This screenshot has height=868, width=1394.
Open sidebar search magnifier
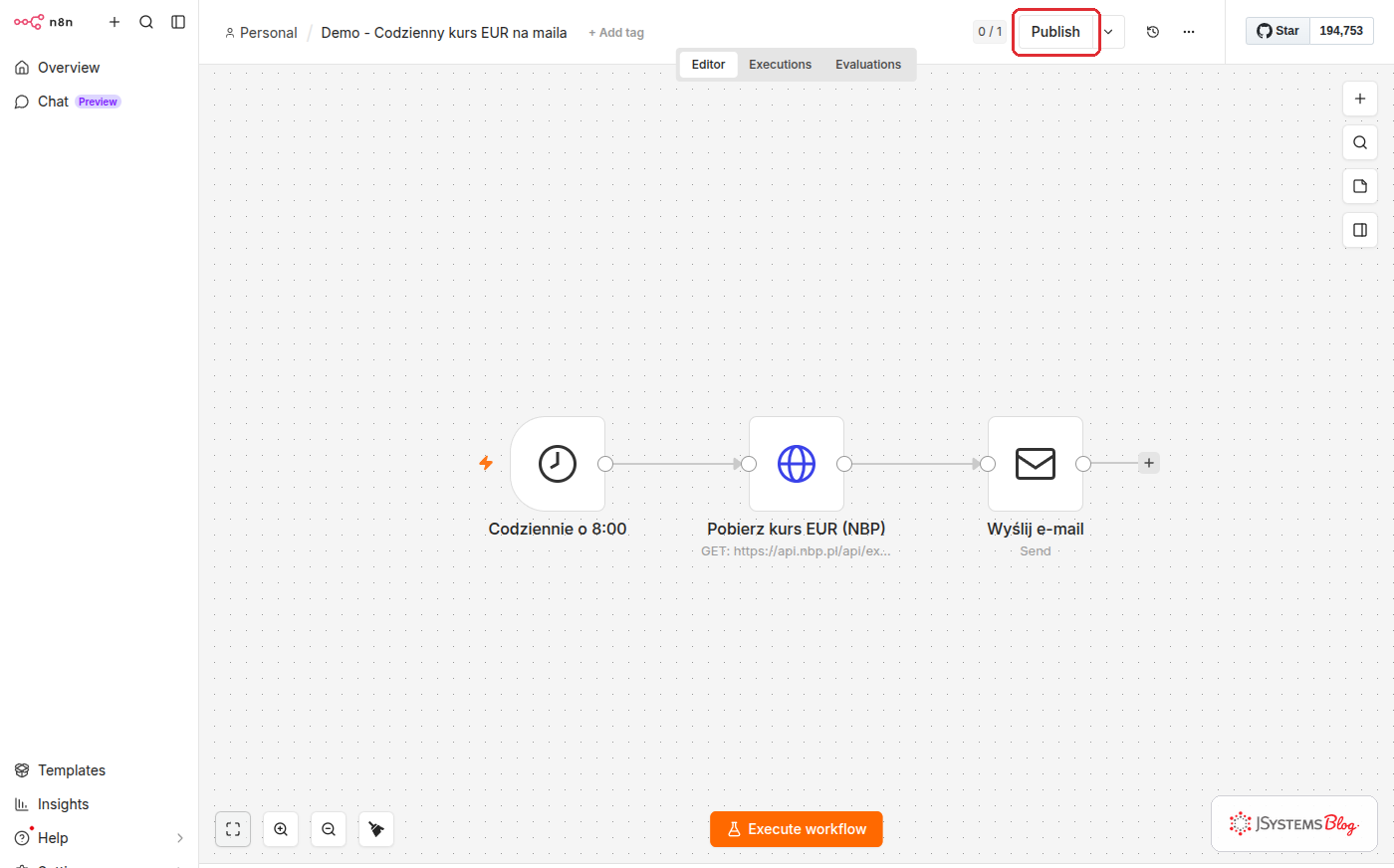pyautogui.click(x=146, y=22)
